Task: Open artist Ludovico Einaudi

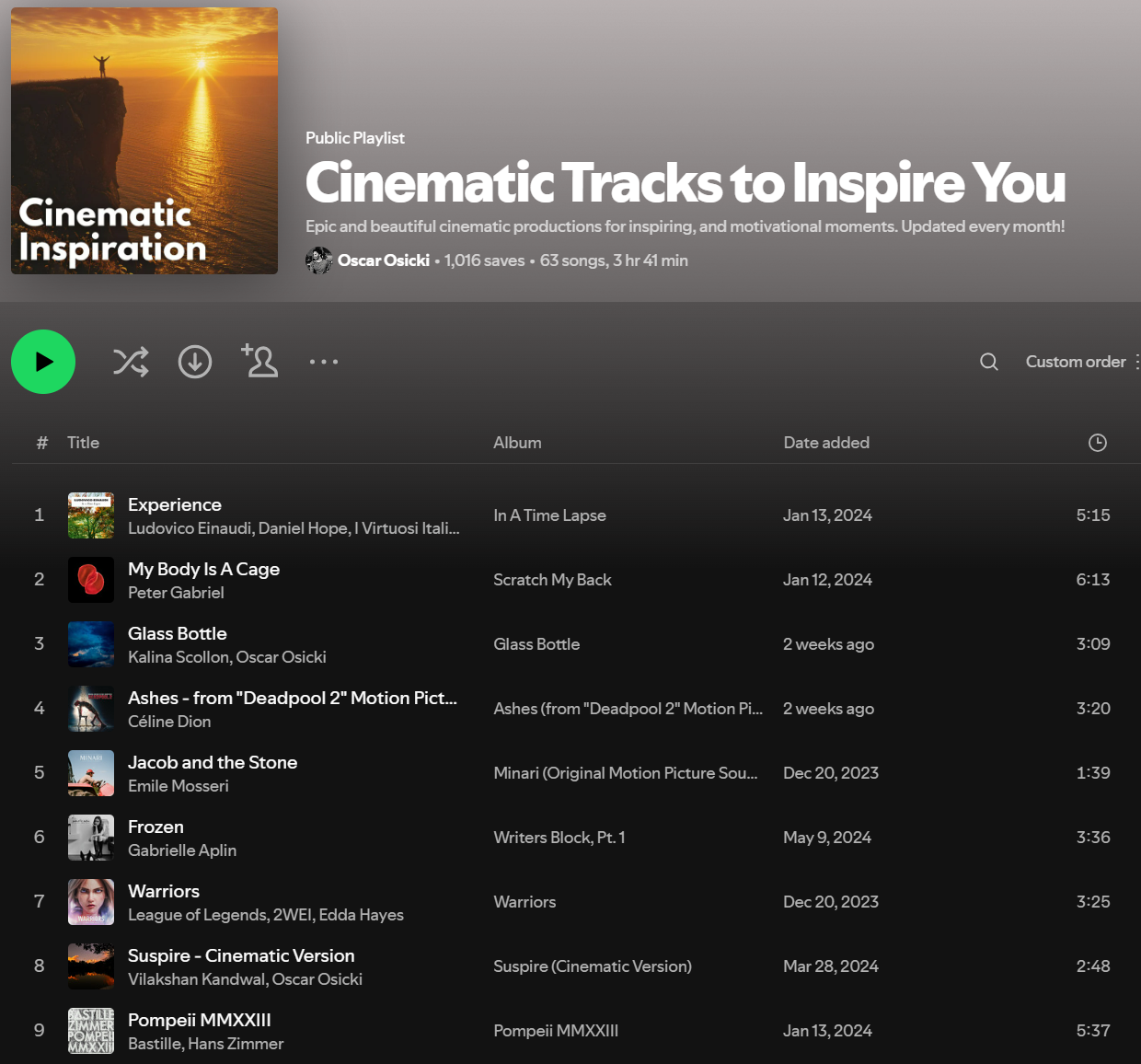Action: pos(190,528)
